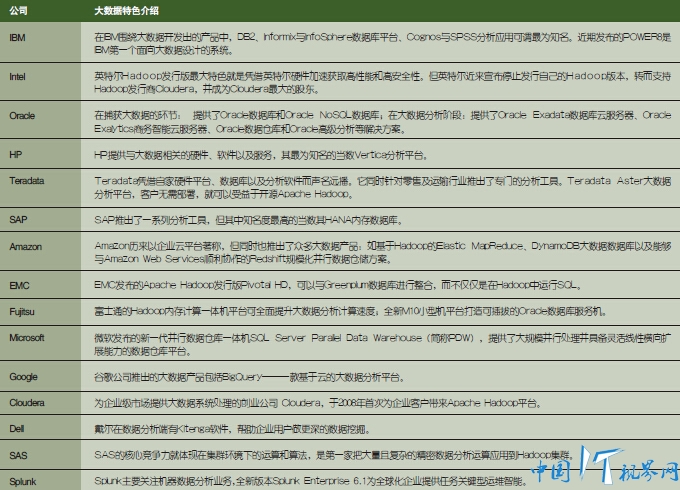Click EMC description mentioning Pivotal HD
The image size is (680, 490).
pos(338,285)
